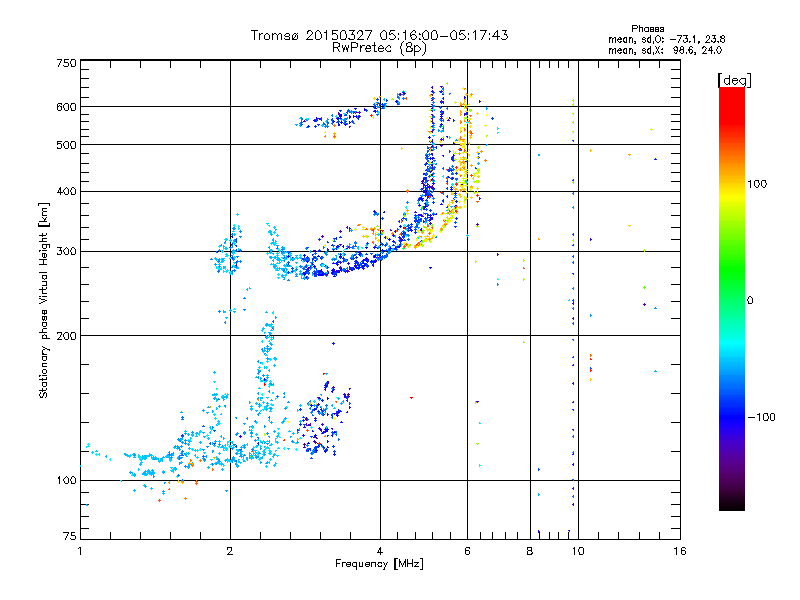Click the '500' height axis tick label
Viewport: 800px width, 600px height.
tap(66, 145)
